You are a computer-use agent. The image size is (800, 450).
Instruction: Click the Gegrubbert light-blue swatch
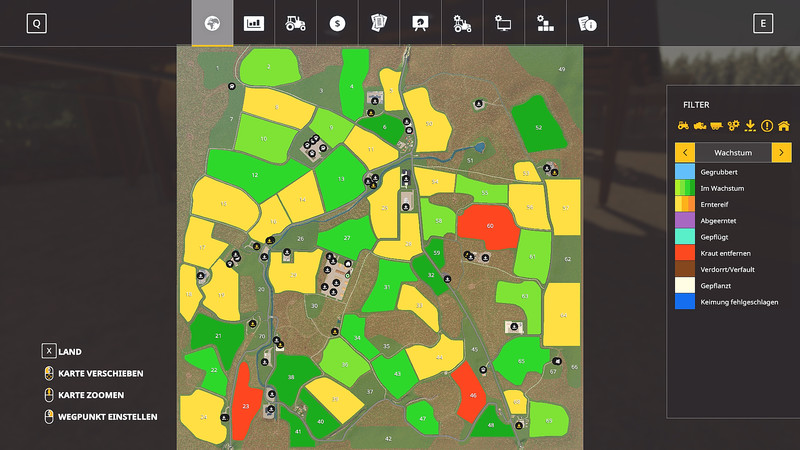[x=685, y=171]
